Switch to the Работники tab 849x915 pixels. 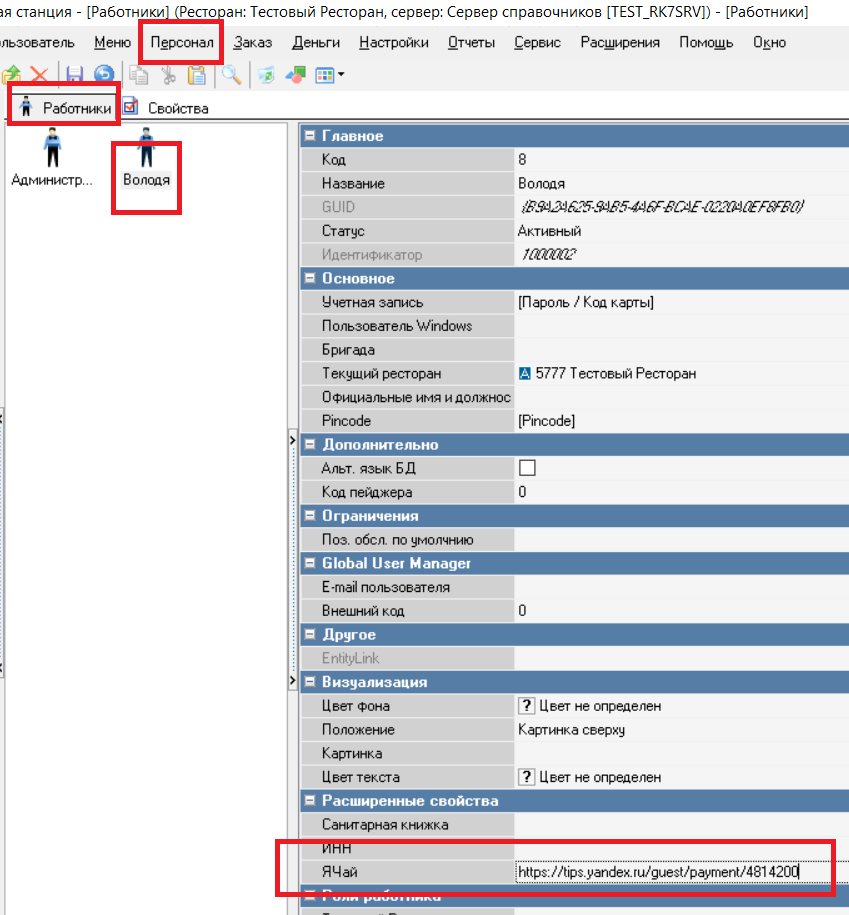point(66,108)
